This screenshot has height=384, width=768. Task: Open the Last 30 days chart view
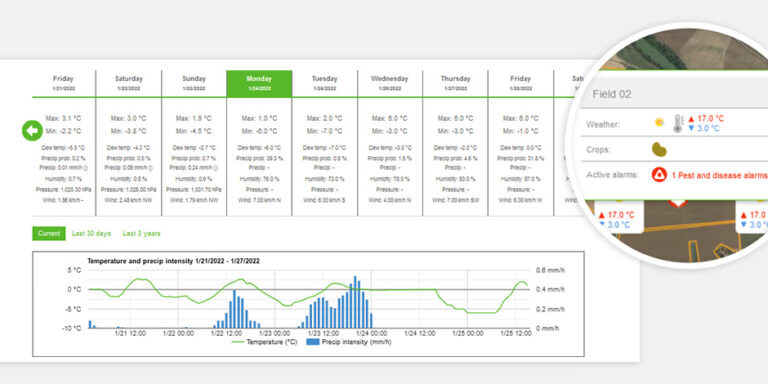[x=92, y=234]
